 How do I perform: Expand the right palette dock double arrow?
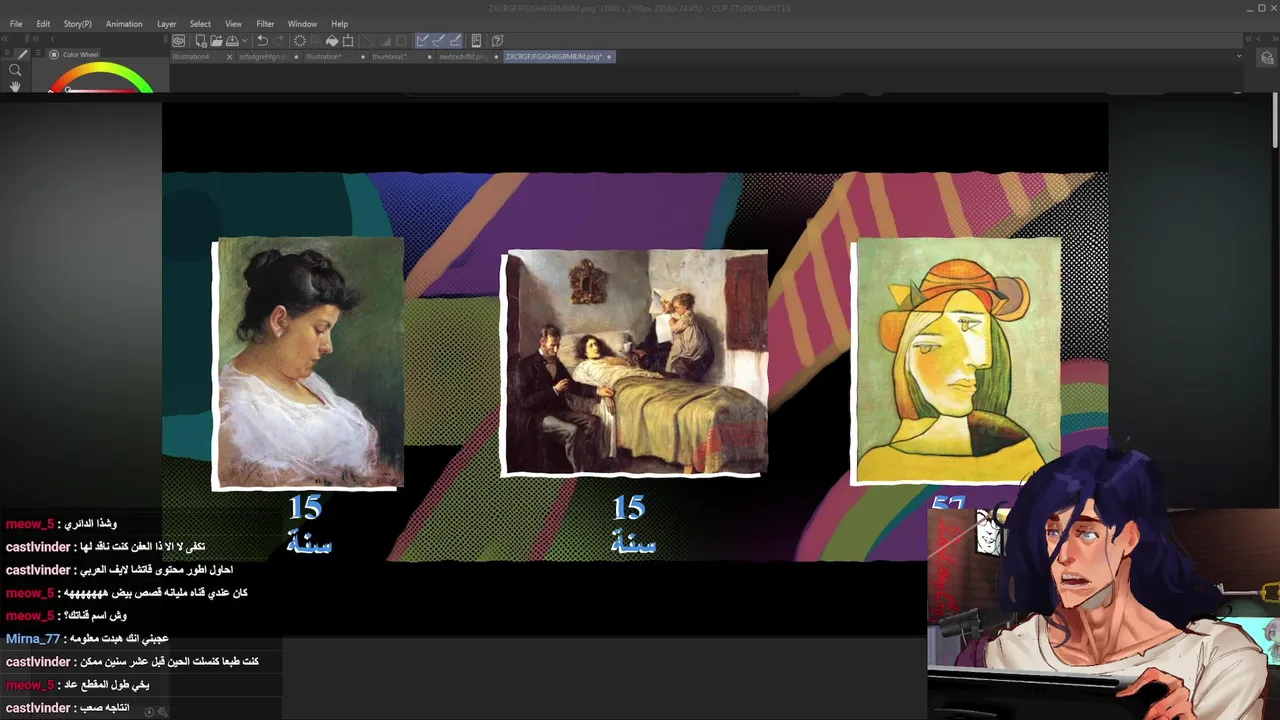1249,38
